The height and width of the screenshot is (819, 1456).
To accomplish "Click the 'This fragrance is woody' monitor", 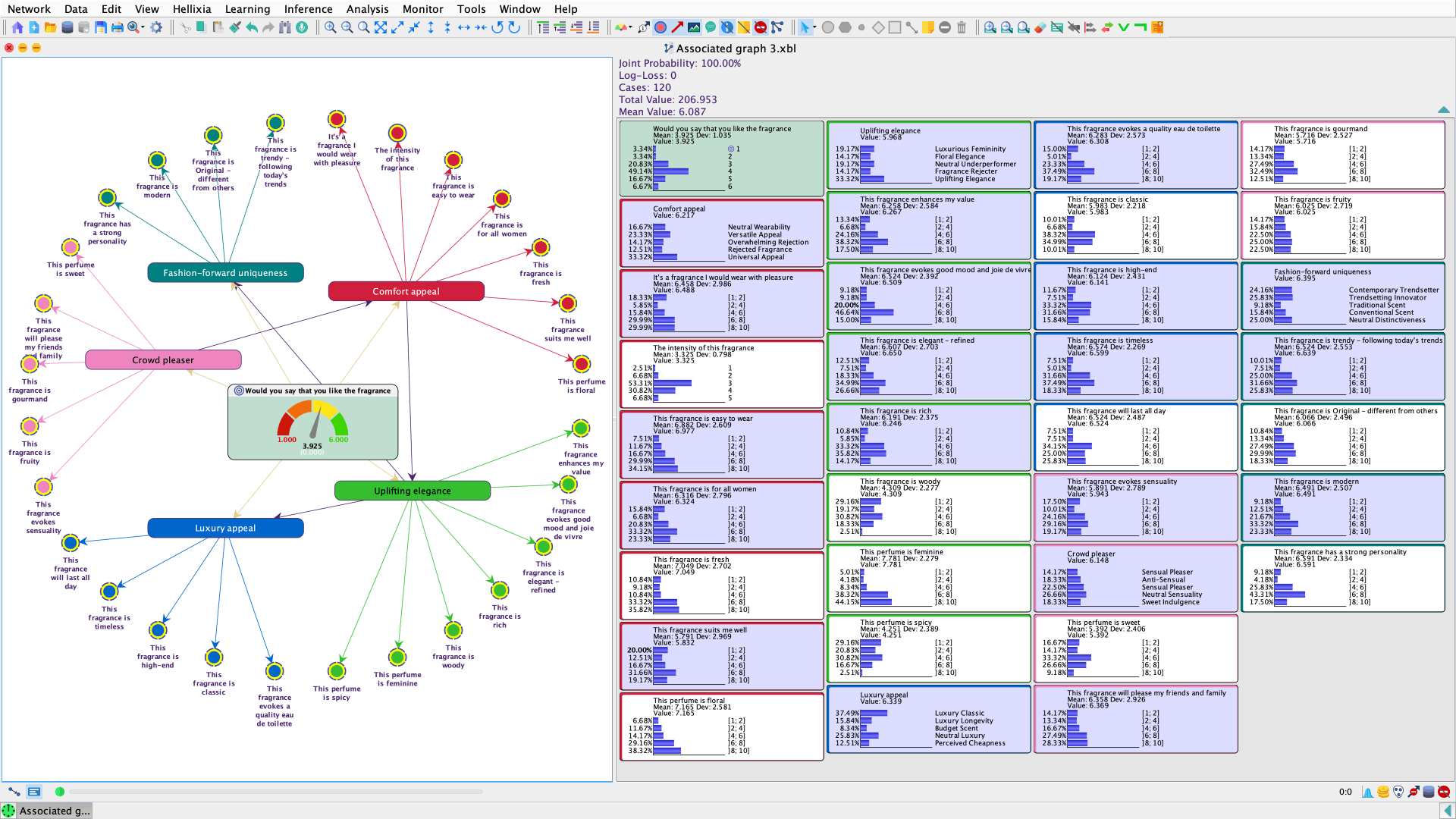I will pyautogui.click(x=928, y=507).
